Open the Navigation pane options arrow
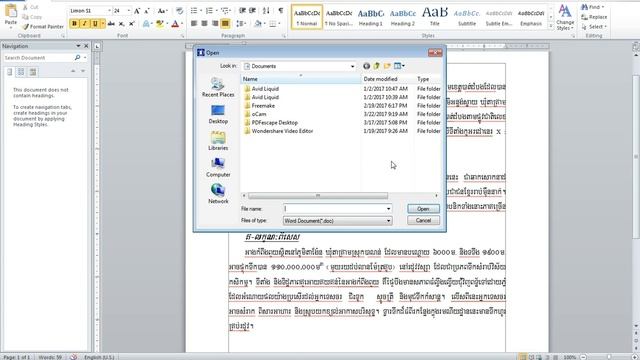The image size is (640, 360). pyautogui.click(x=78, y=46)
